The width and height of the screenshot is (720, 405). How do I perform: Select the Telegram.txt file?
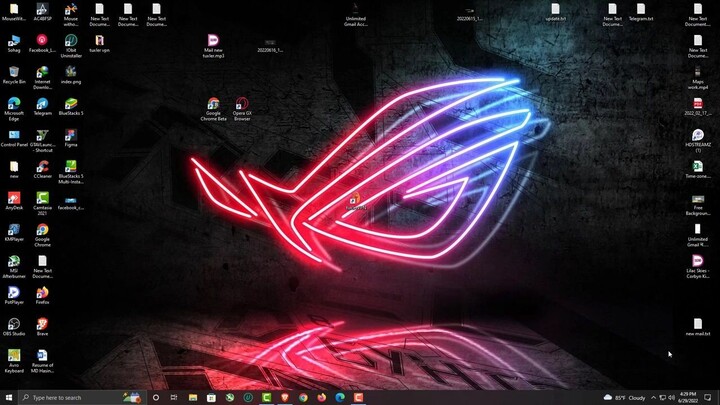coord(641,12)
